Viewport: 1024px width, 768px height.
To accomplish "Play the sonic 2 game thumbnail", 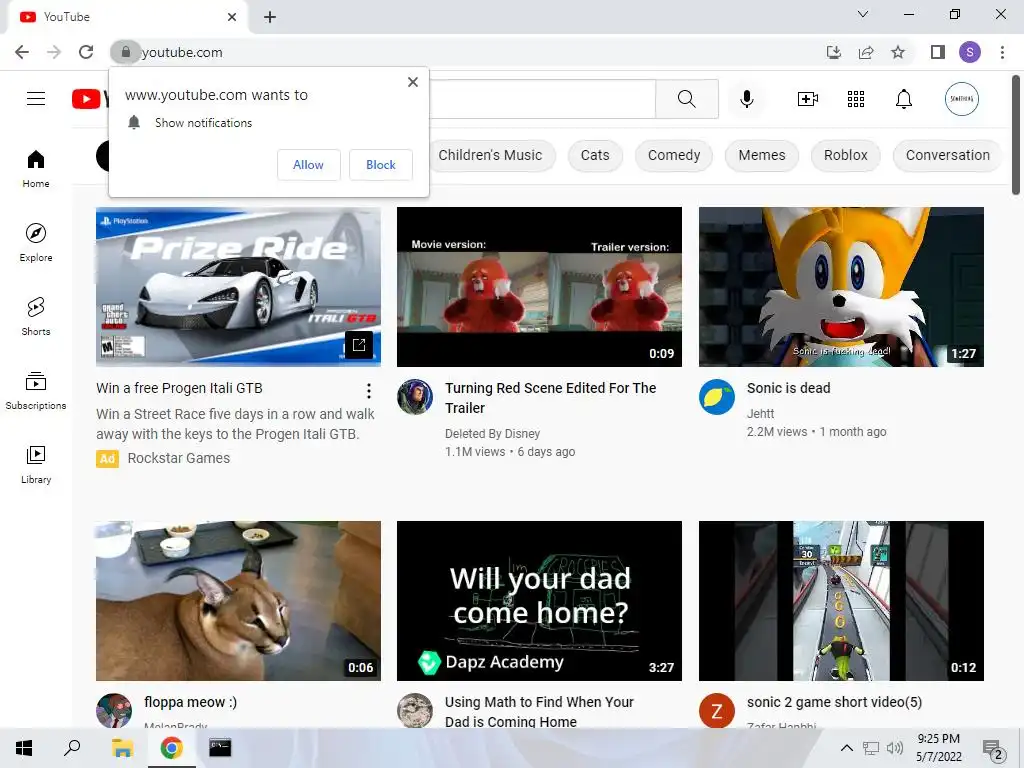I will (x=841, y=601).
